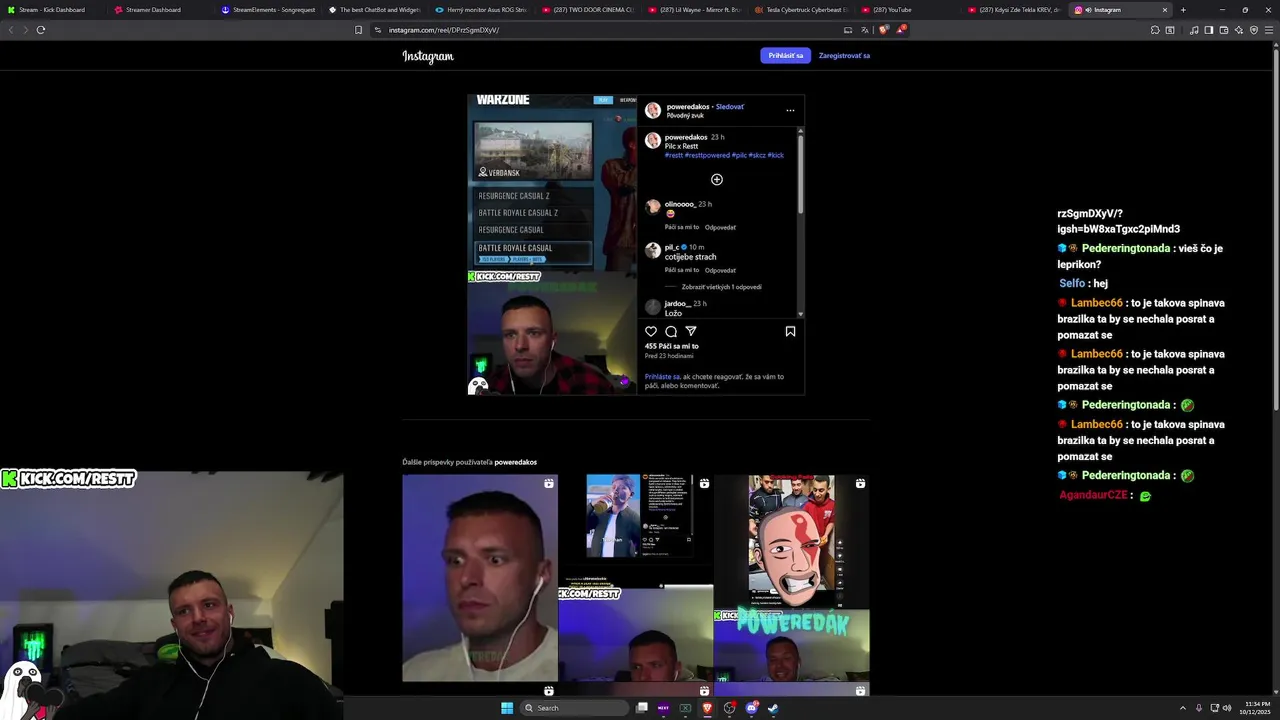Open the three-dot options menu on the post
This screenshot has height=720, width=1280.
[x=790, y=110]
